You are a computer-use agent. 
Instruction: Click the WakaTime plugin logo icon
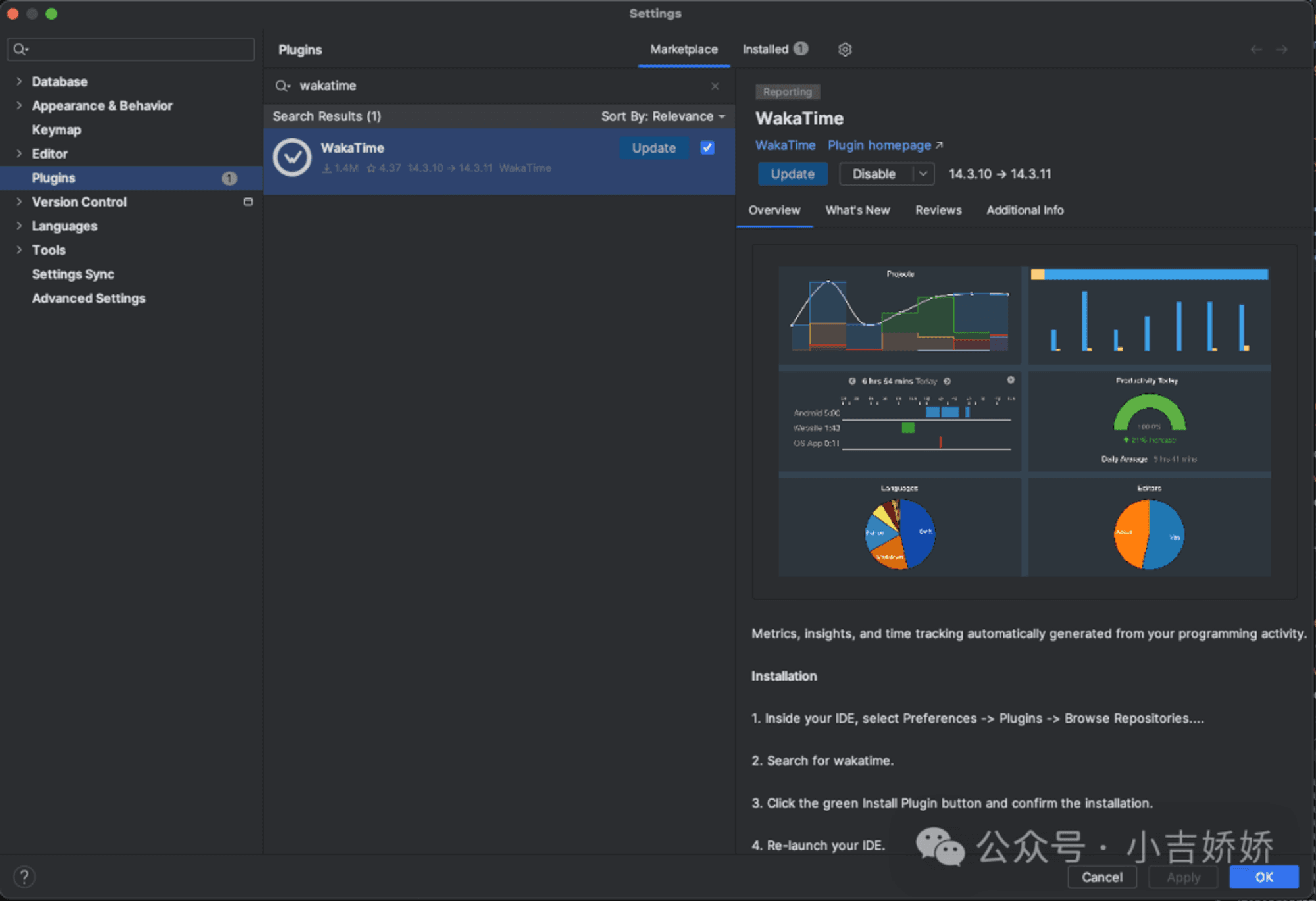(x=292, y=157)
